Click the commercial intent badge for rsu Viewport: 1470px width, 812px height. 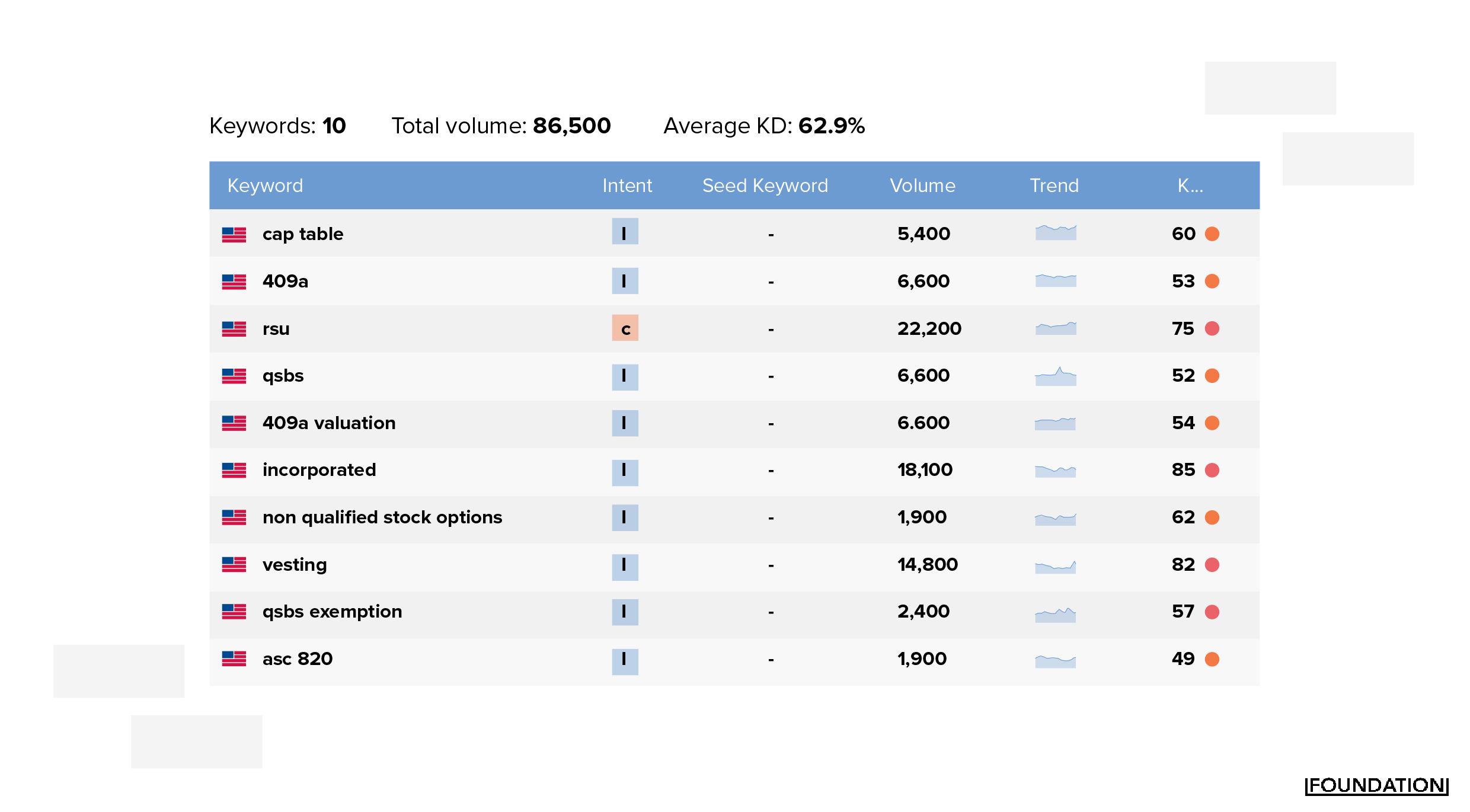coord(625,328)
